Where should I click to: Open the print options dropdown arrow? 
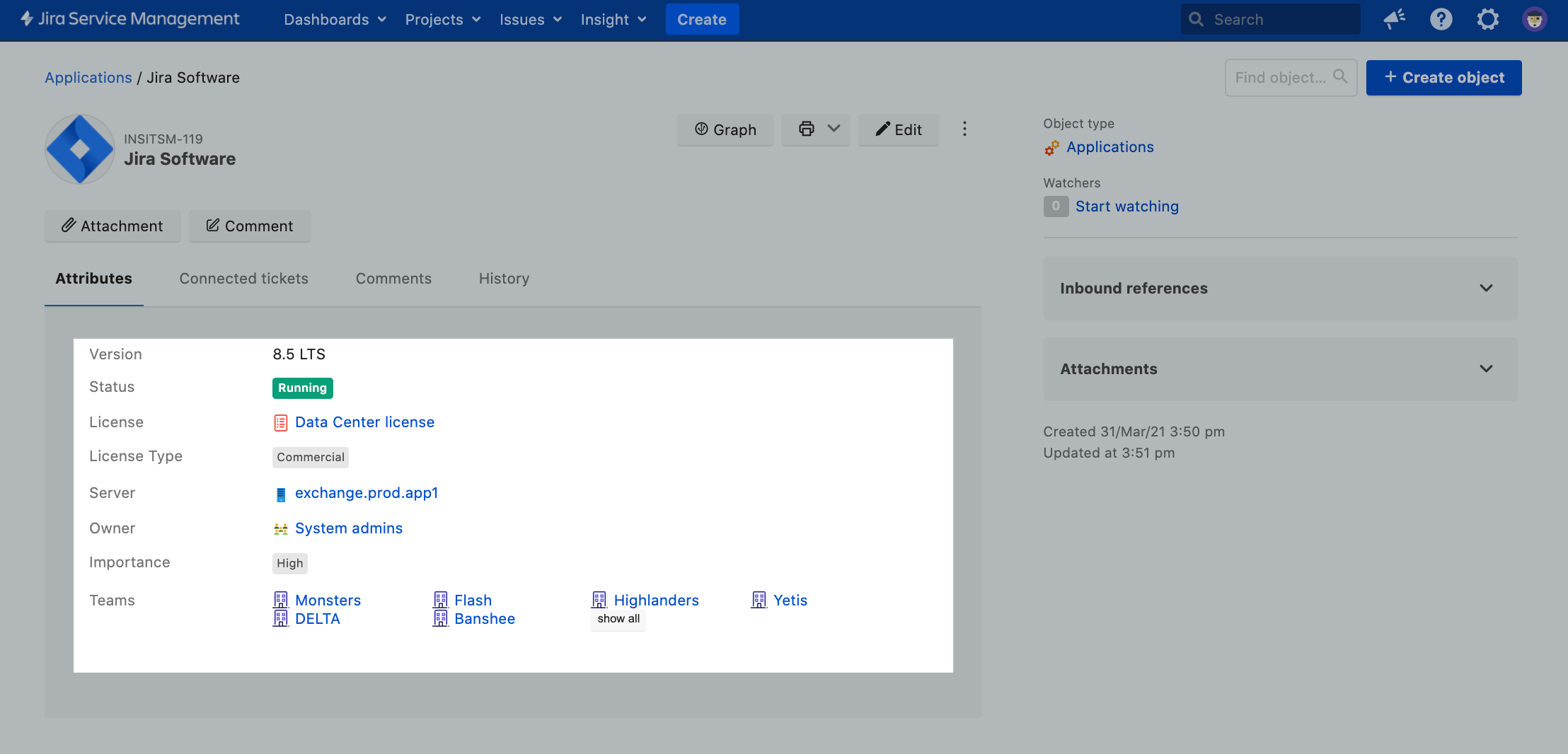tap(834, 129)
